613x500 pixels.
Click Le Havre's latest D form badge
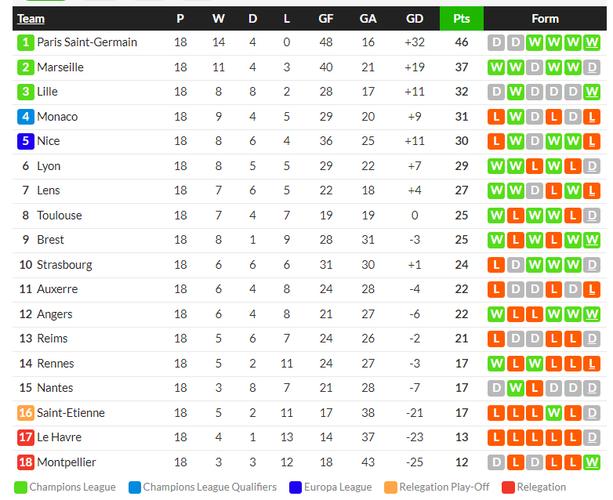[x=591, y=437]
